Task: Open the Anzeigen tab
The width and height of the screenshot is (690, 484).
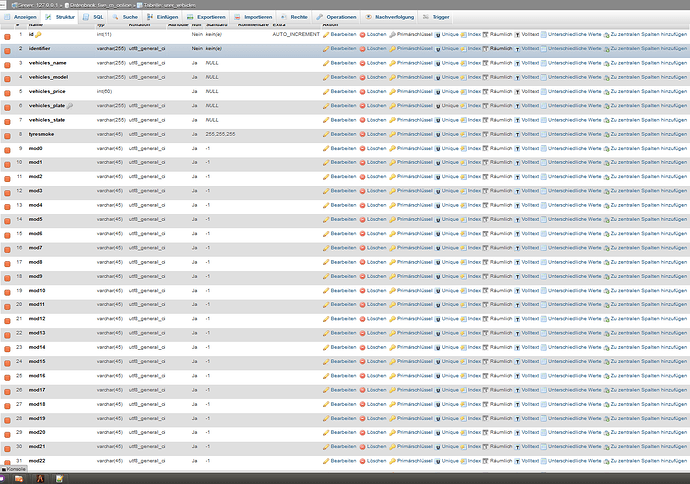Action: (x=21, y=17)
